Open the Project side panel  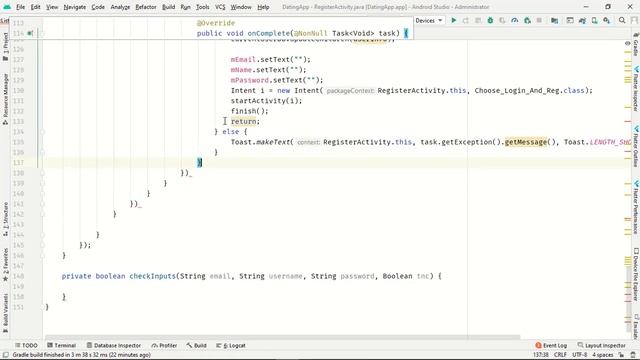click(5, 47)
